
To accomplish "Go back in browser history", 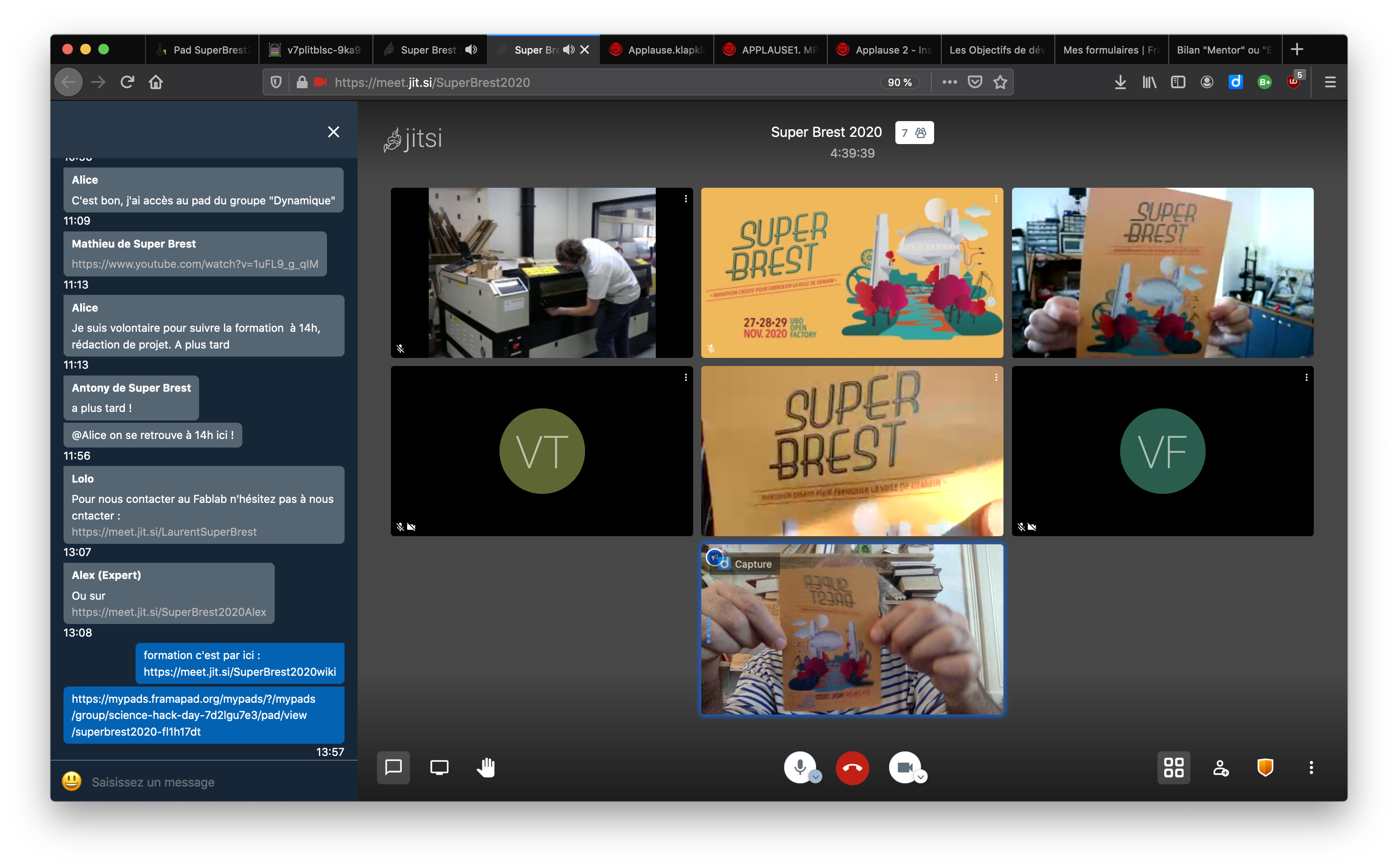I will 69,82.
